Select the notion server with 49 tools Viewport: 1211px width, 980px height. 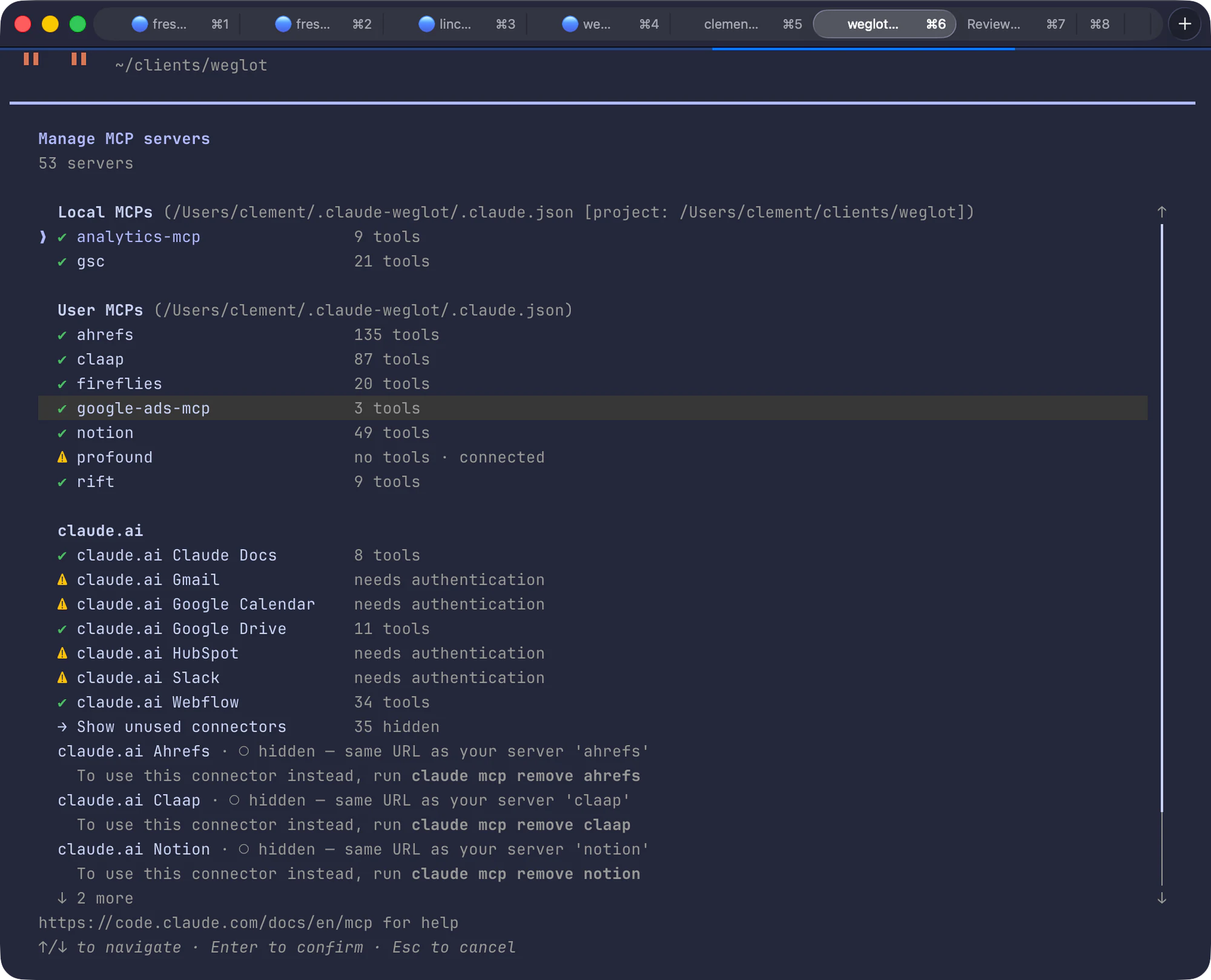592,433
